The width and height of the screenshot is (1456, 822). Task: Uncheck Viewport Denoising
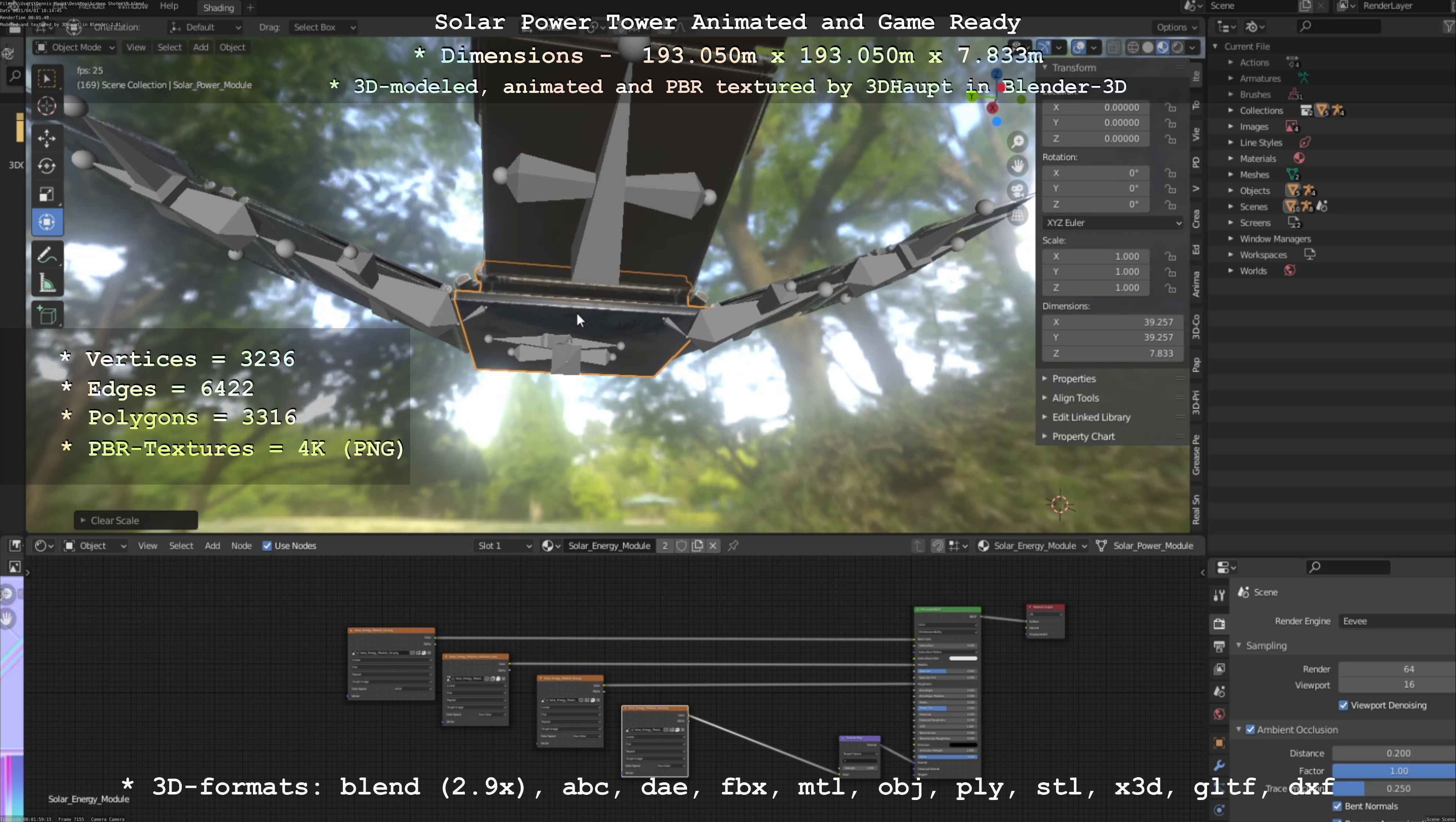(x=1343, y=705)
